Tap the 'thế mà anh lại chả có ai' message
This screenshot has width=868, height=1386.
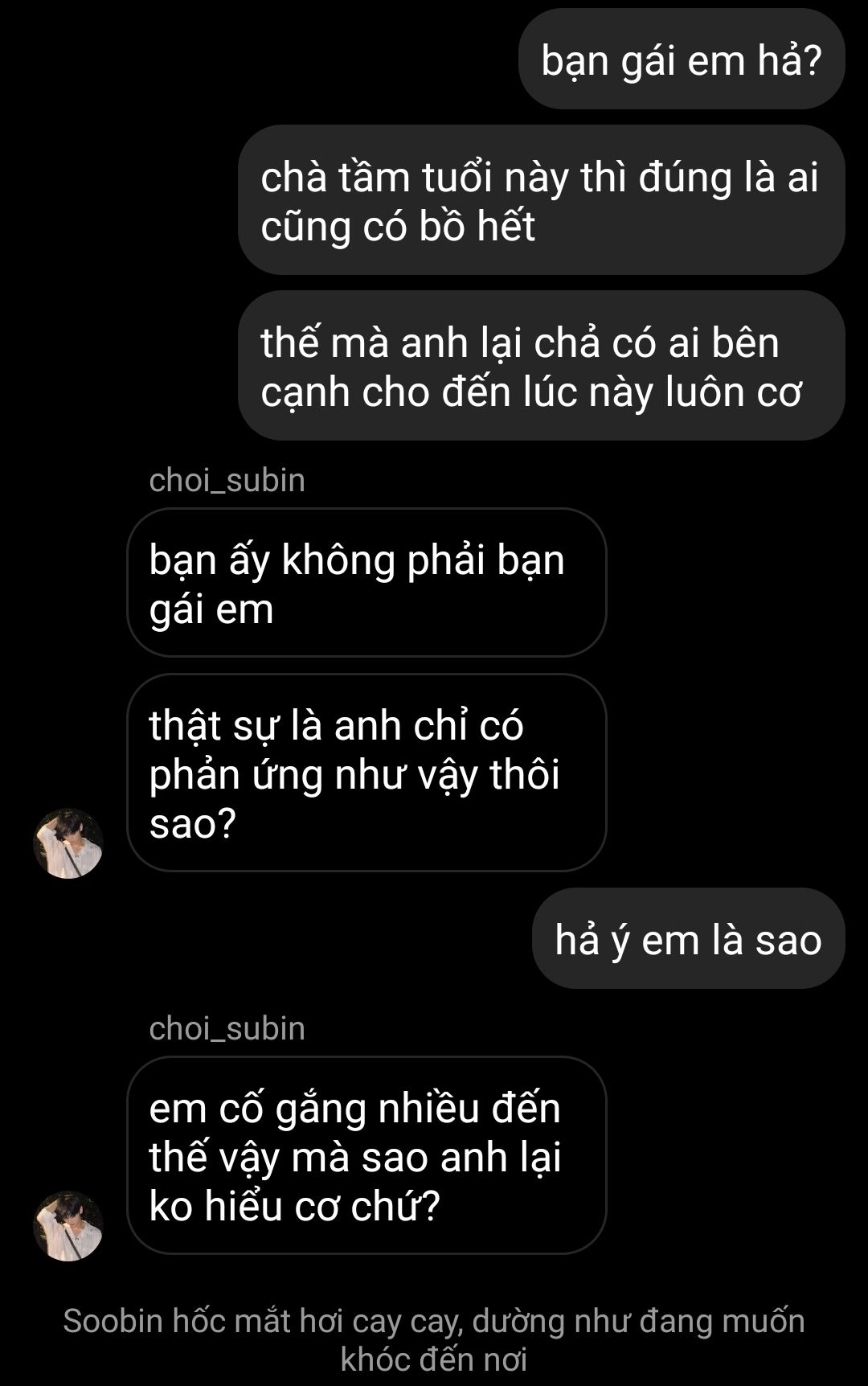(542, 366)
